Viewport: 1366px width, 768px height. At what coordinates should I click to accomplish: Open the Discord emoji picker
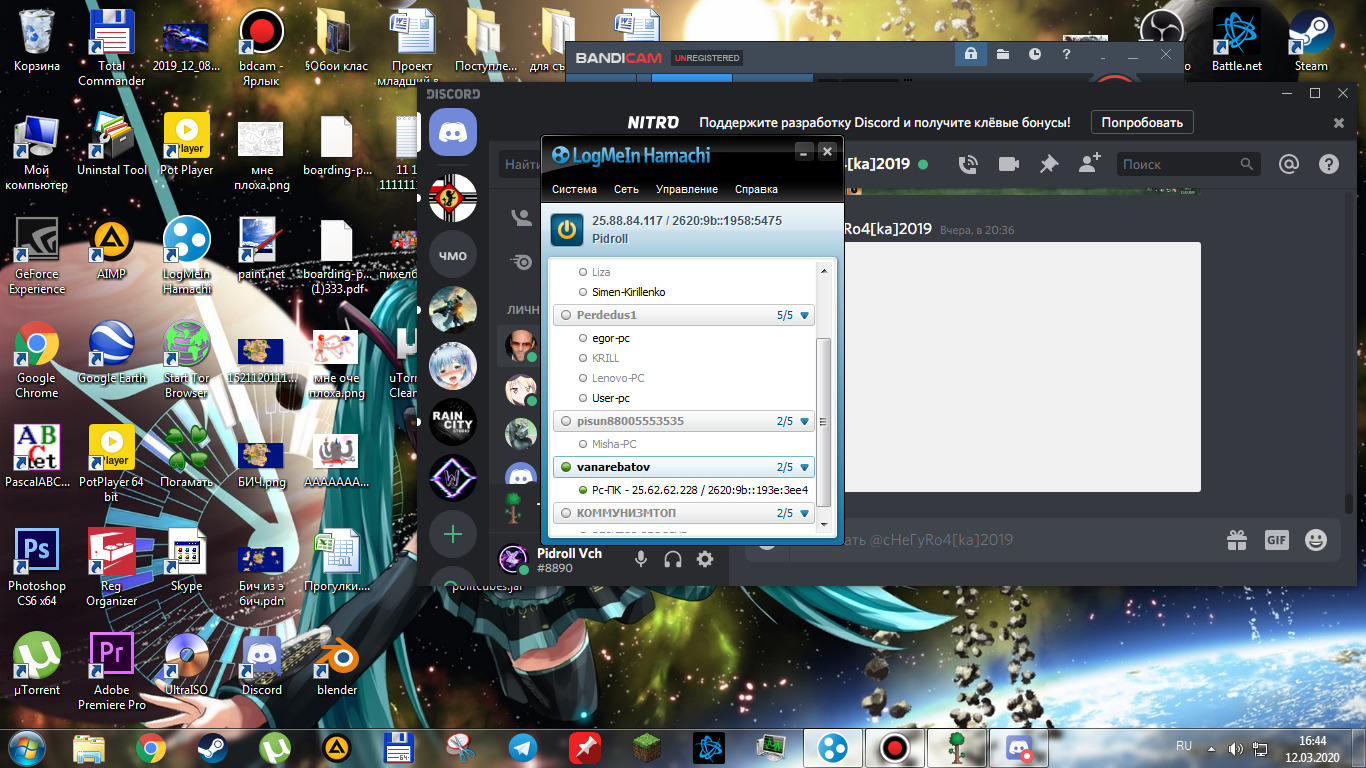click(x=1316, y=540)
